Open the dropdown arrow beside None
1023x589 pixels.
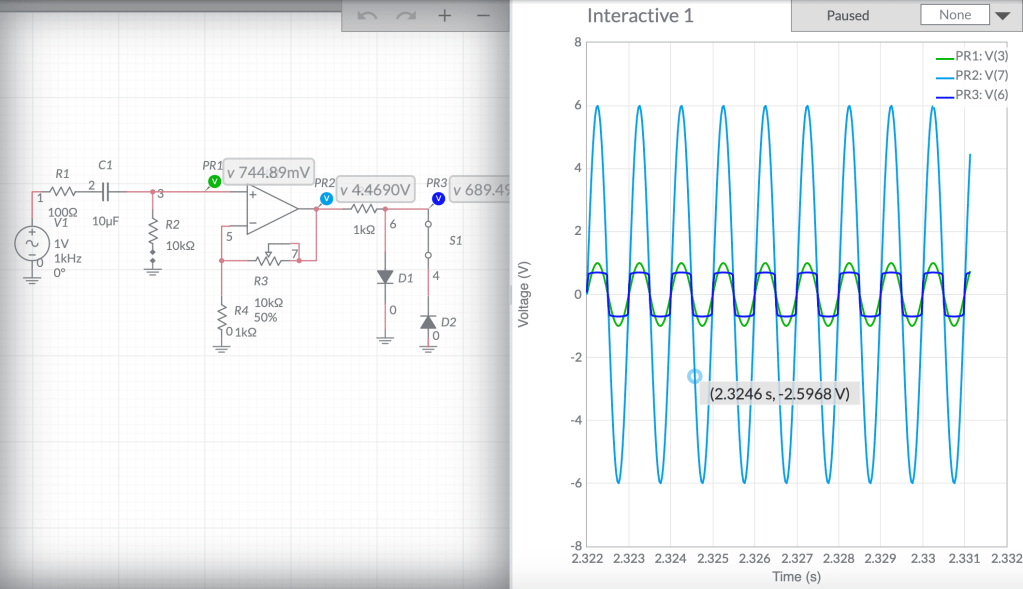click(1002, 15)
